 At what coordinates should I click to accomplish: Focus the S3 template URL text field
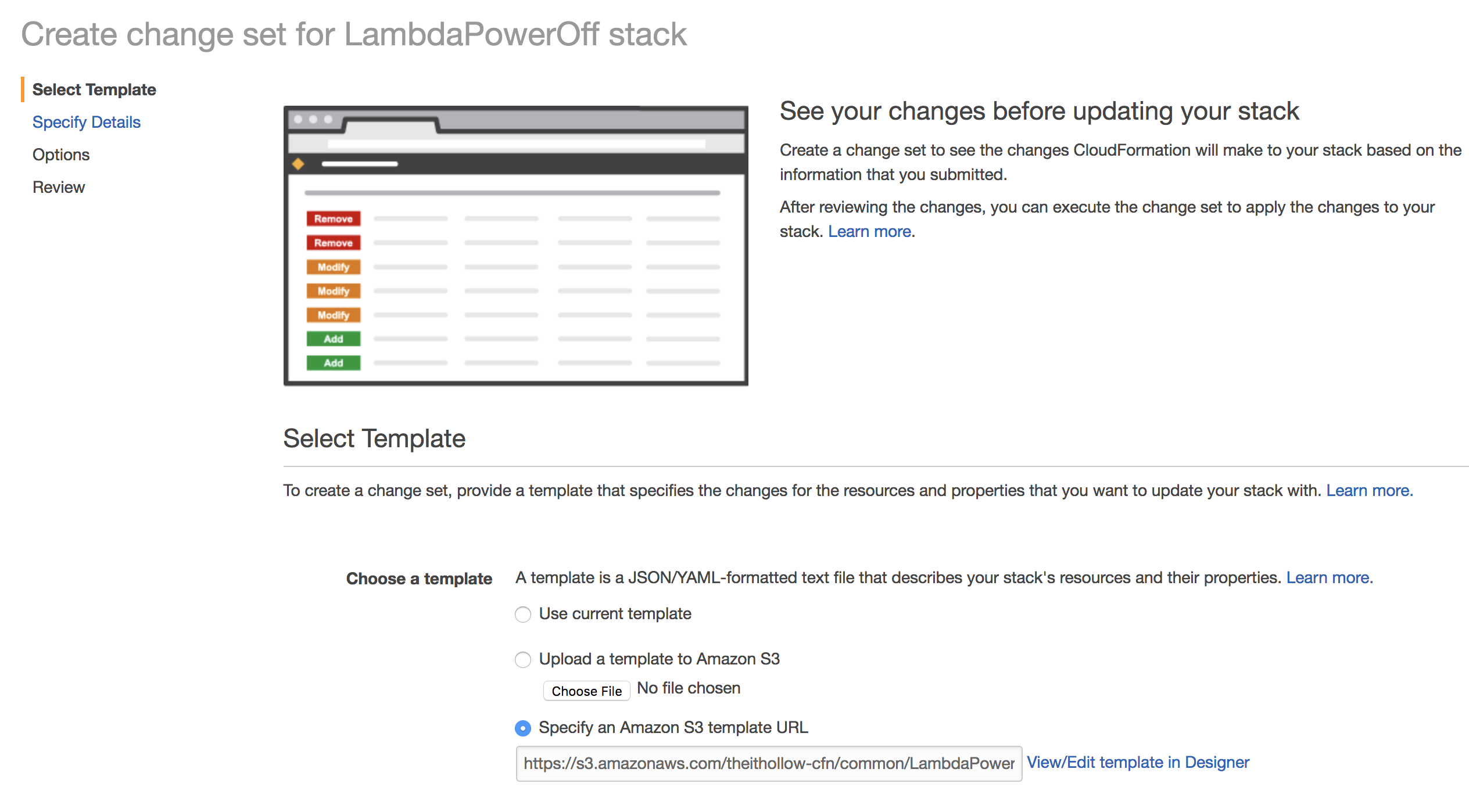click(768, 763)
